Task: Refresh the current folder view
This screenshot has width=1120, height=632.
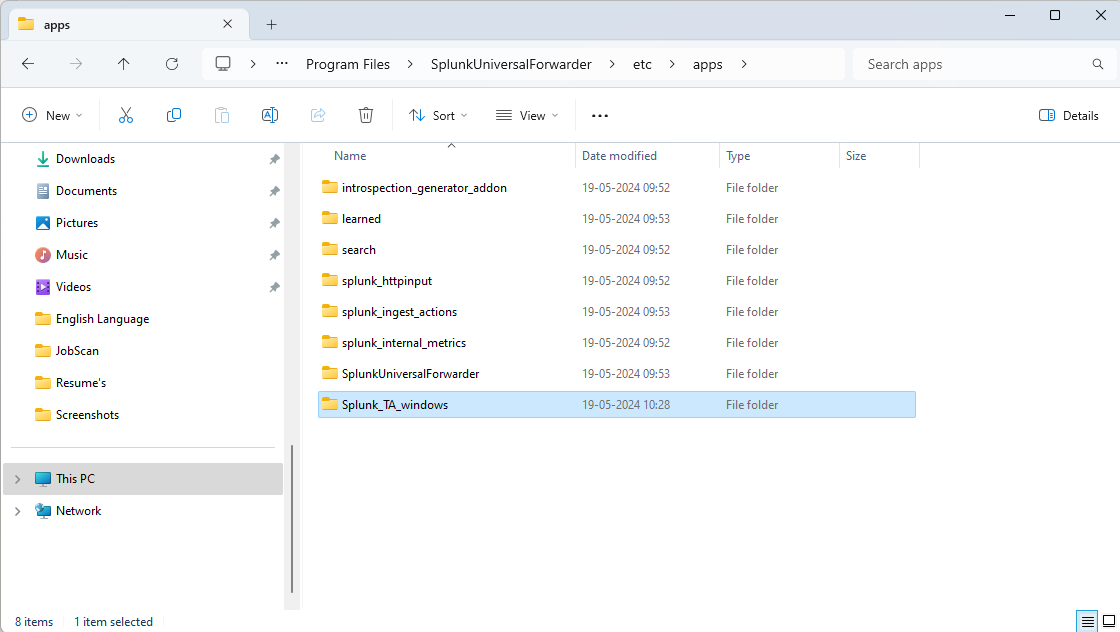Action: pos(171,64)
